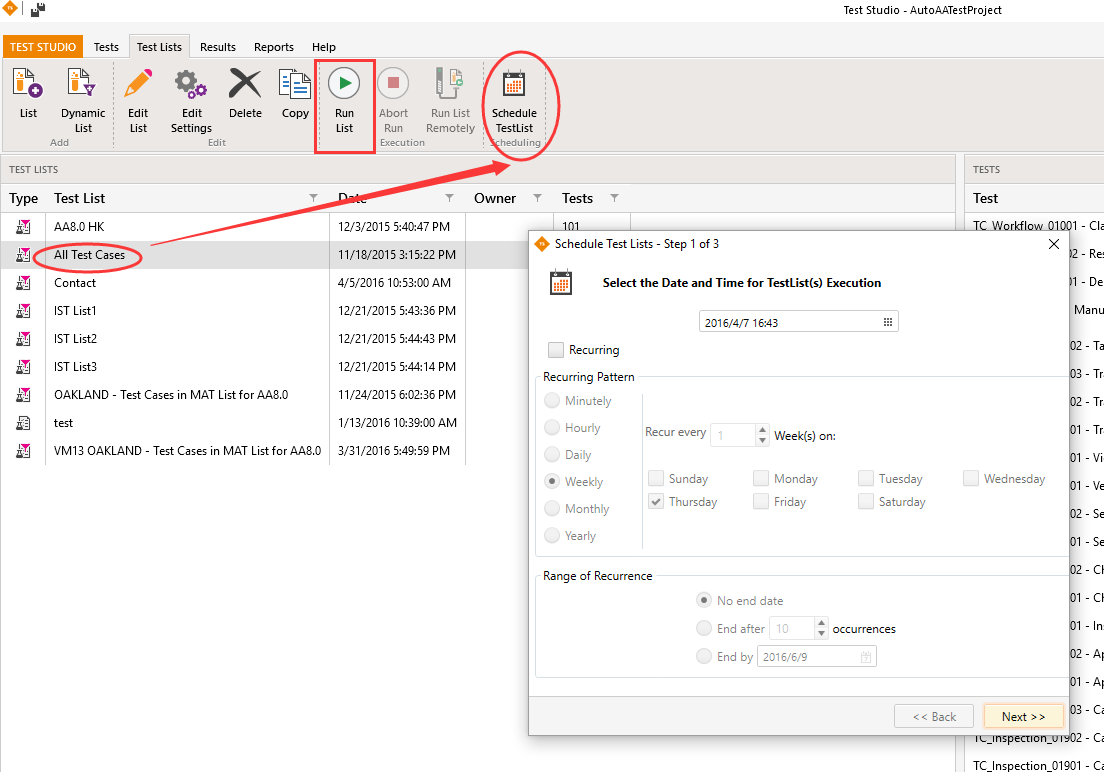The width and height of the screenshot is (1104, 772).
Task: Enable the Recurring checkbox
Action: click(556, 349)
